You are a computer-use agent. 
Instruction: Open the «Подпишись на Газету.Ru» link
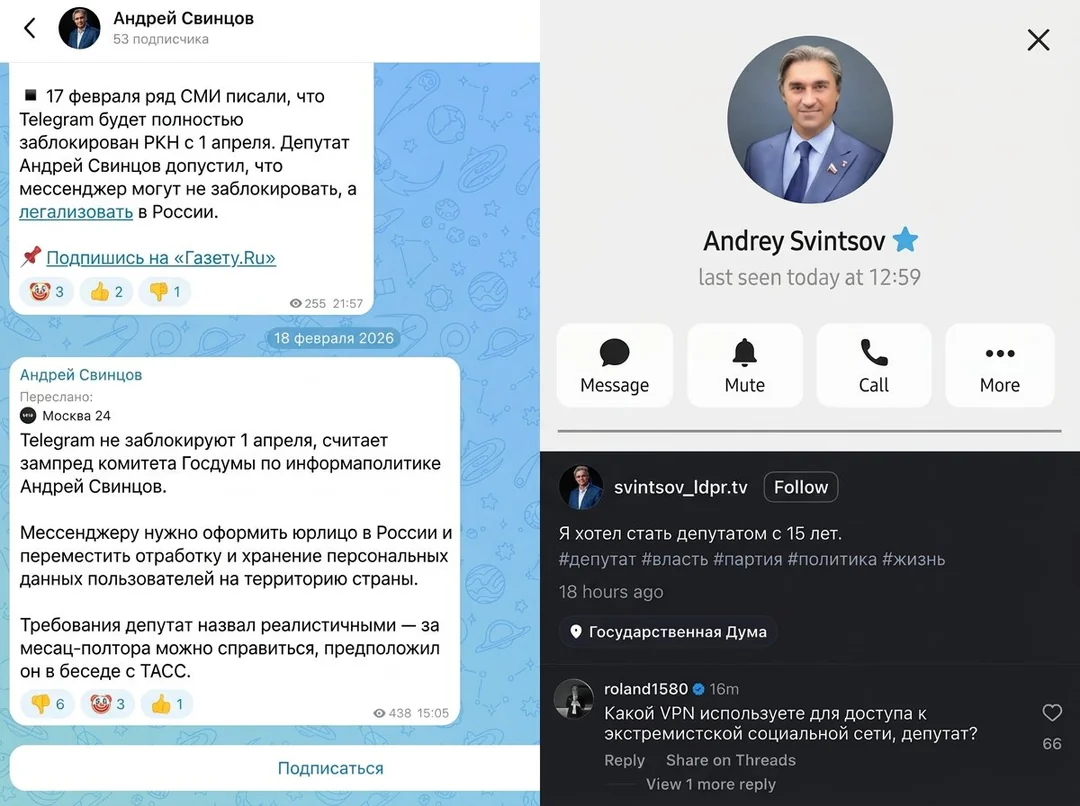coord(161,258)
